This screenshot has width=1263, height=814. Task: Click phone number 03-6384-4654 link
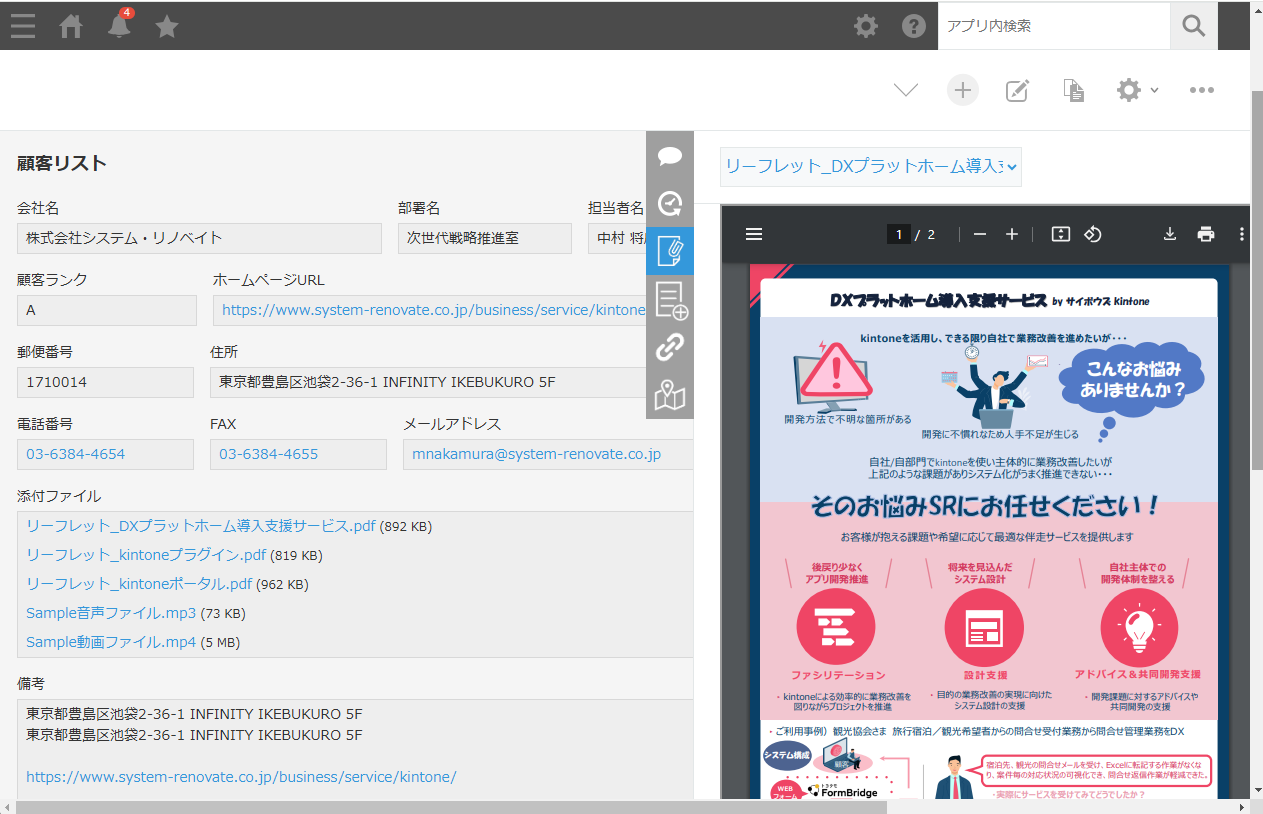(x=76, y=454)
